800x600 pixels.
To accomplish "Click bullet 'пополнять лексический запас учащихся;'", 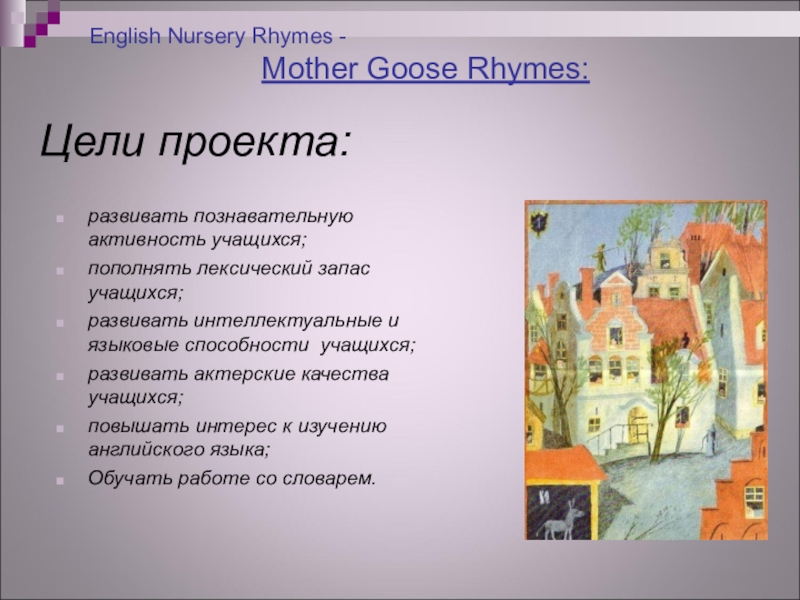I will tap(229, 281).
